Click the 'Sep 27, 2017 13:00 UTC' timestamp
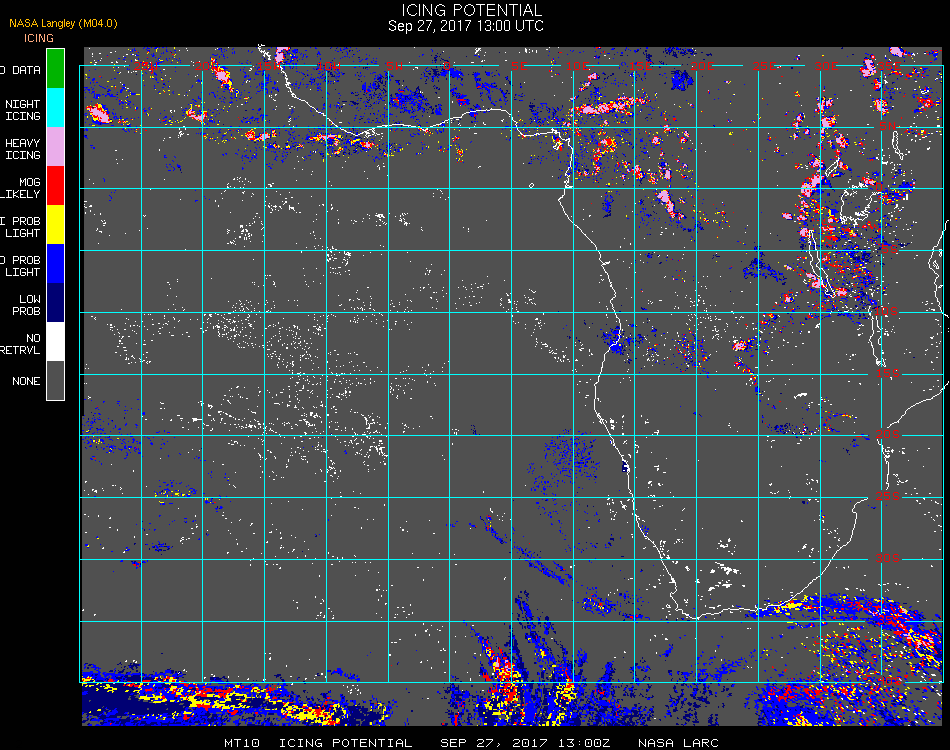Viewport: 950px width, 750px height. pyautogui.click(x=465, y=26)
